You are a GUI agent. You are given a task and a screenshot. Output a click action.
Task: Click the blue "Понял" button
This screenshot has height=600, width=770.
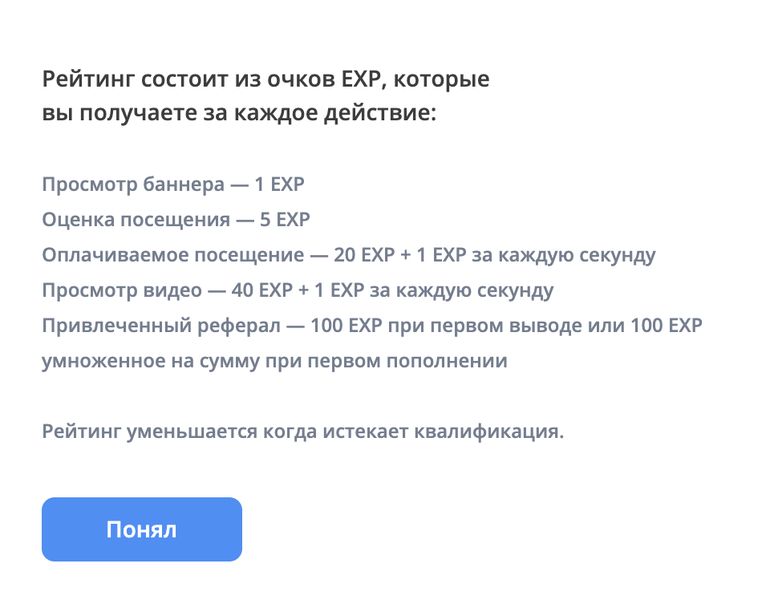141,529
